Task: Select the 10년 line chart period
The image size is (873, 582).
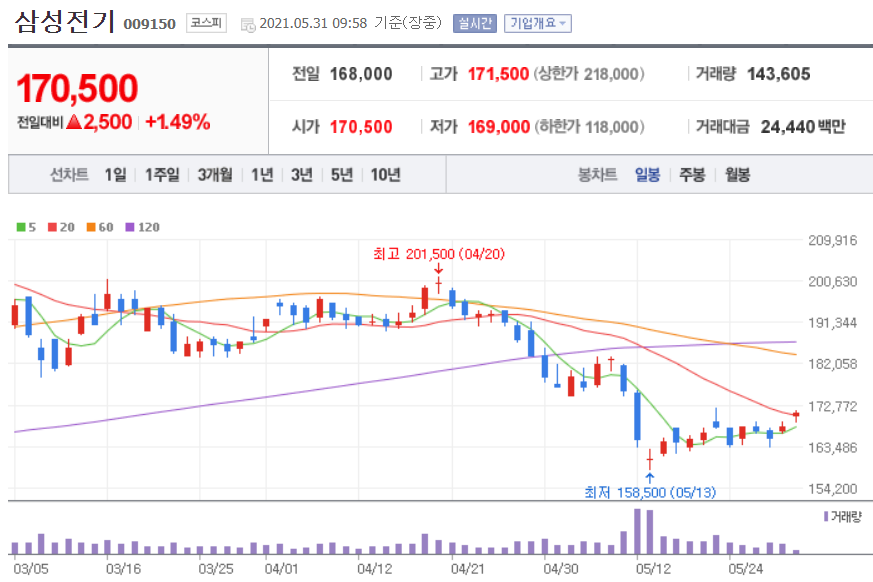Action: click(x=386, y=175)
